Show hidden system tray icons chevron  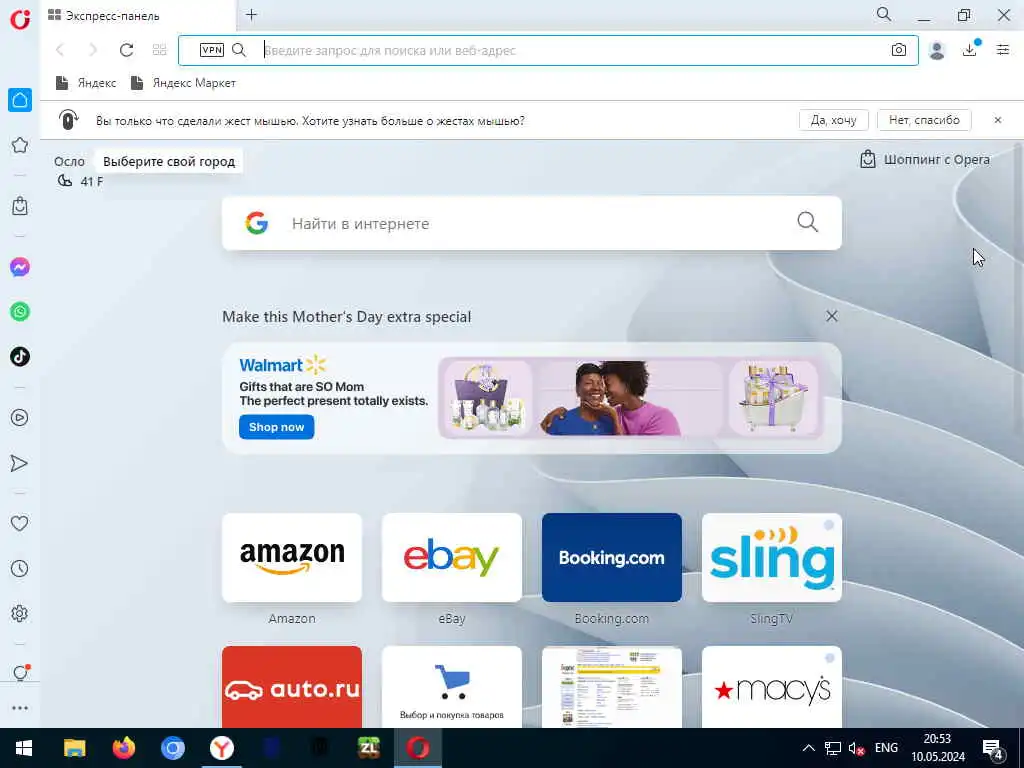coord(808,748)
